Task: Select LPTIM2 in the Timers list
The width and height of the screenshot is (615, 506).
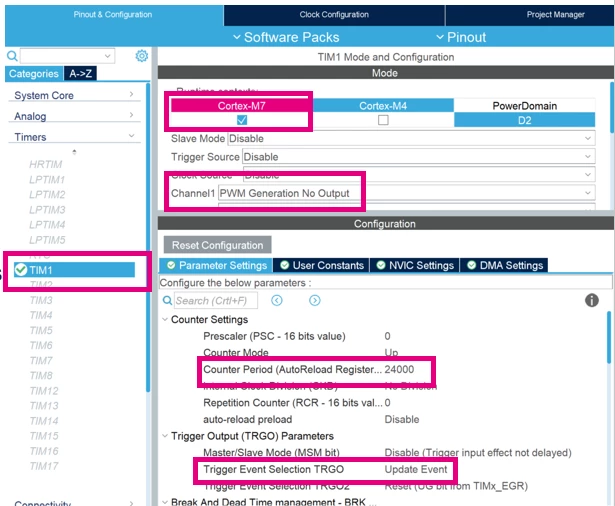Action: click(47, 195)
